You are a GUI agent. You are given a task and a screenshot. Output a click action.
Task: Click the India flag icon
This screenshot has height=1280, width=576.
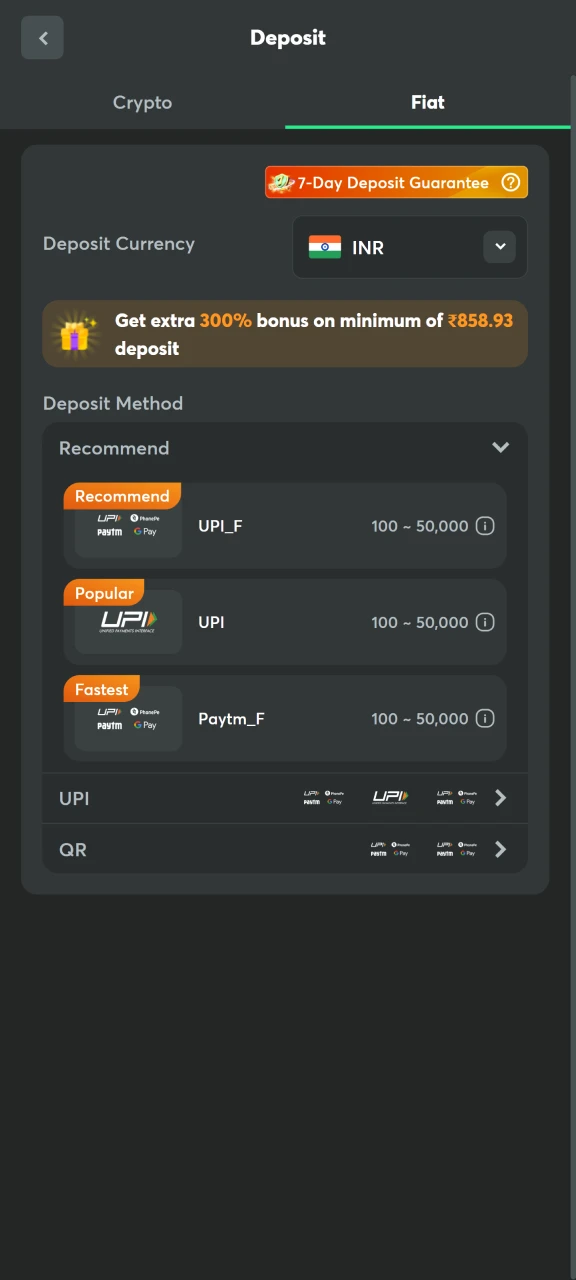point(325,247)
